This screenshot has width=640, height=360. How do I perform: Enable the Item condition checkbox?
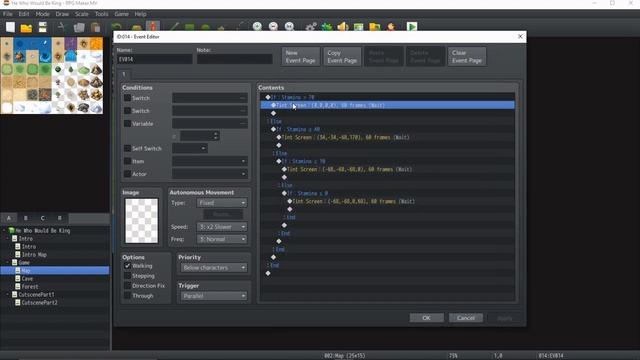coord(127,161)
